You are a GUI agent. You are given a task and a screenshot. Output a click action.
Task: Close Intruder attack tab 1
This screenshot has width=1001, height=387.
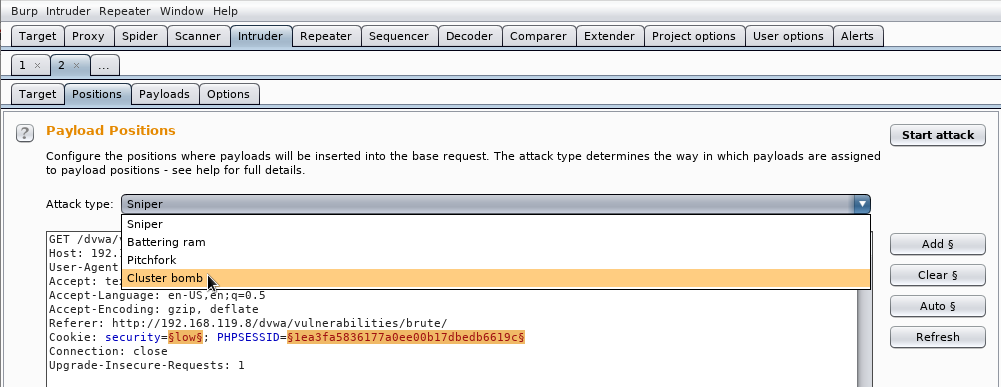(x=37, y=65)
